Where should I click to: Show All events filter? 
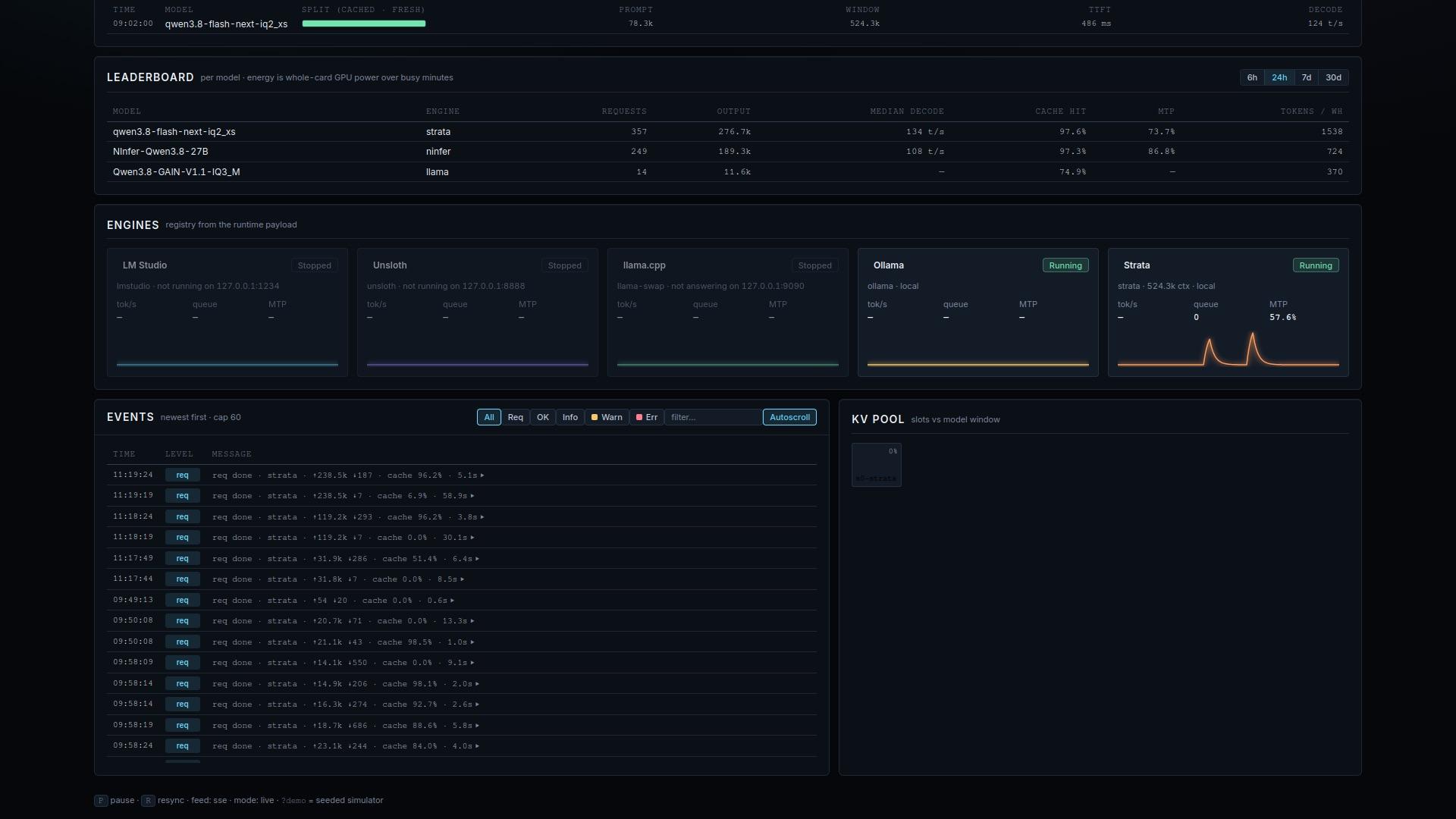[x=489, y=417]
